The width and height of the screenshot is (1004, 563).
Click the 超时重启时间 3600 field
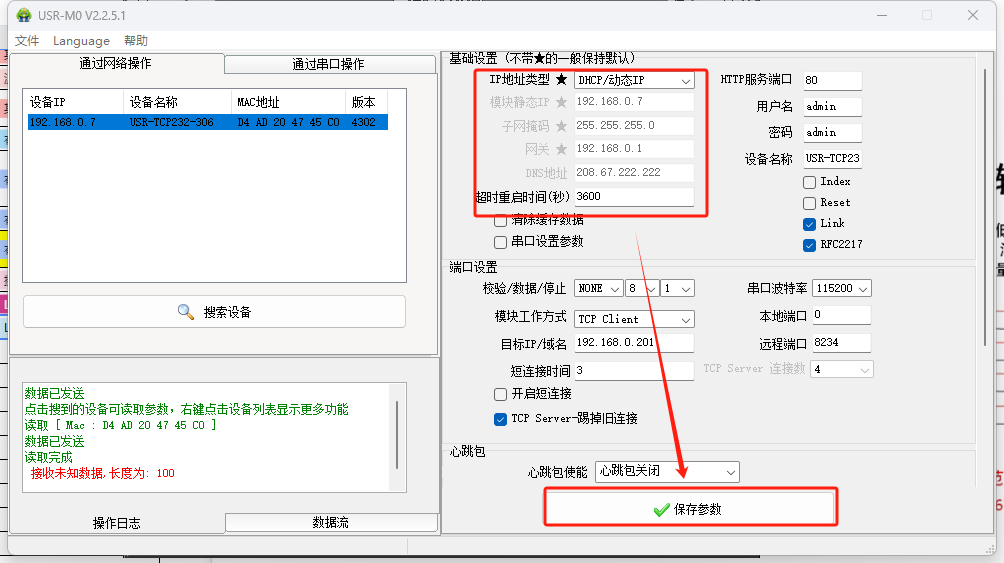click(634, 197)
